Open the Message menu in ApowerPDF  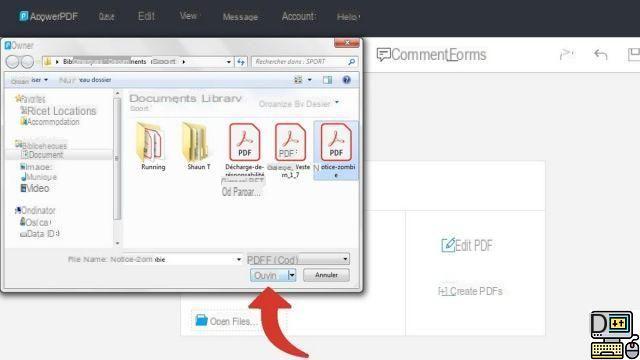(x=240, y=17)
